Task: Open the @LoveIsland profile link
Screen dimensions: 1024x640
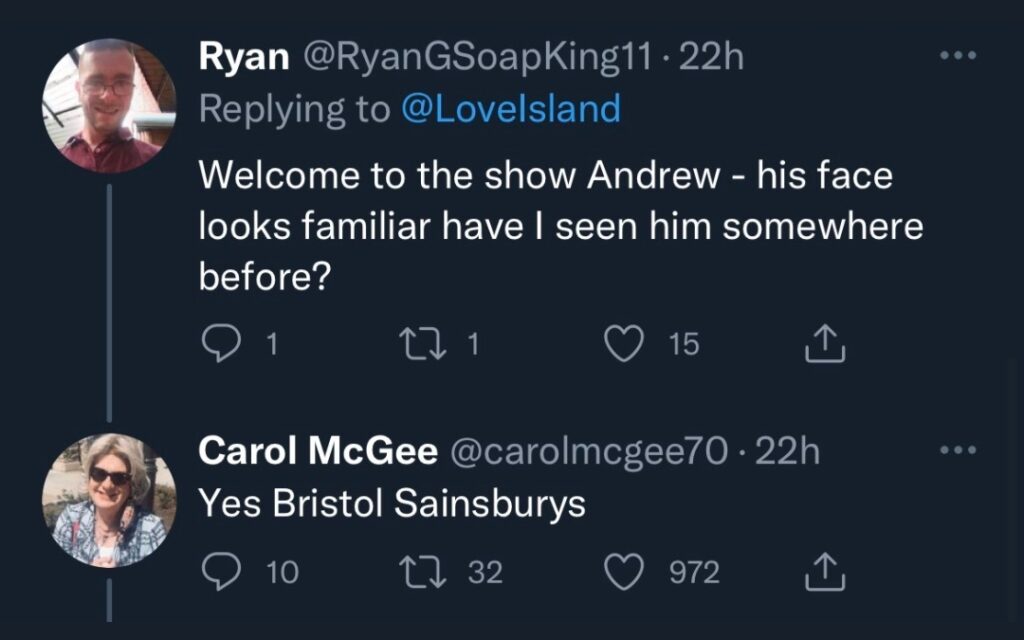Action: [511, 108]
